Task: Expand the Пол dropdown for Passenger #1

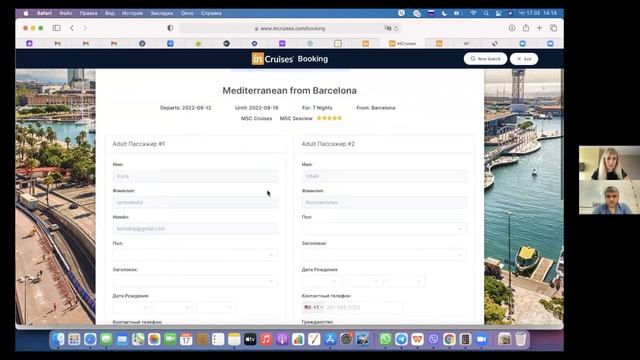Action: (195, 255)
